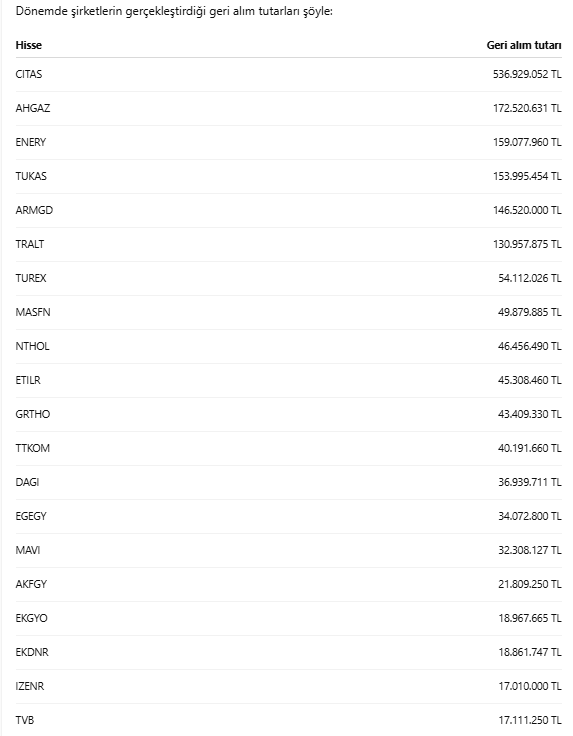Click the TRALT amount 130.957.875 TL
The image size is (573, 736).
pyautogui.click(x=527, y=244)
